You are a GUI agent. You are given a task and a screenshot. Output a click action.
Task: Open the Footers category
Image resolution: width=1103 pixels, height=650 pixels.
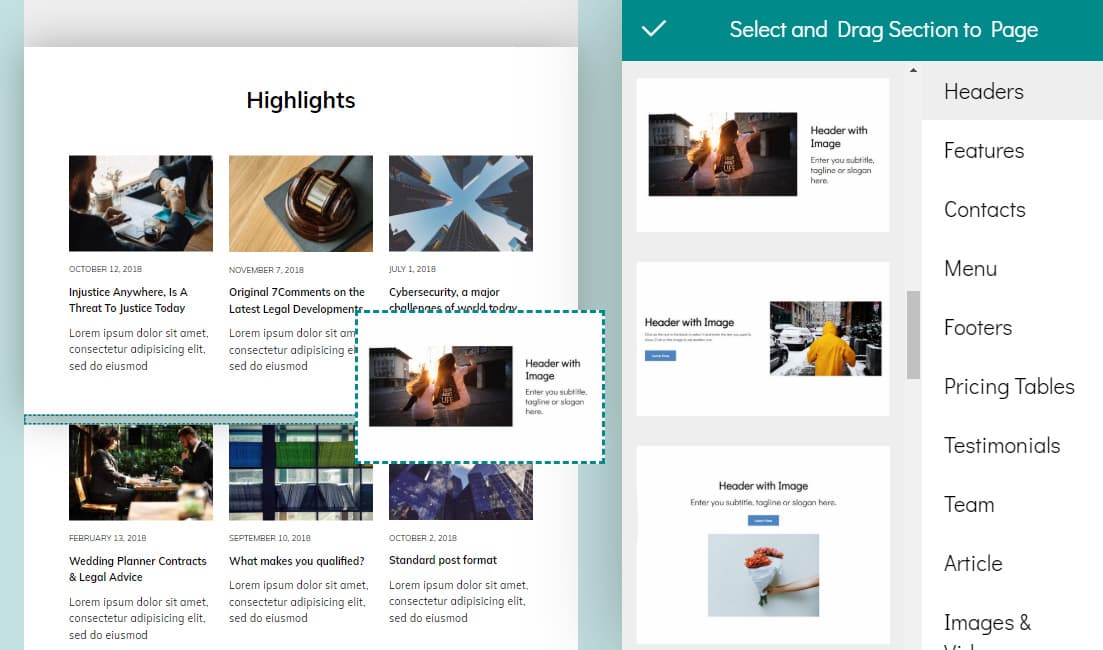pos(977,327)
